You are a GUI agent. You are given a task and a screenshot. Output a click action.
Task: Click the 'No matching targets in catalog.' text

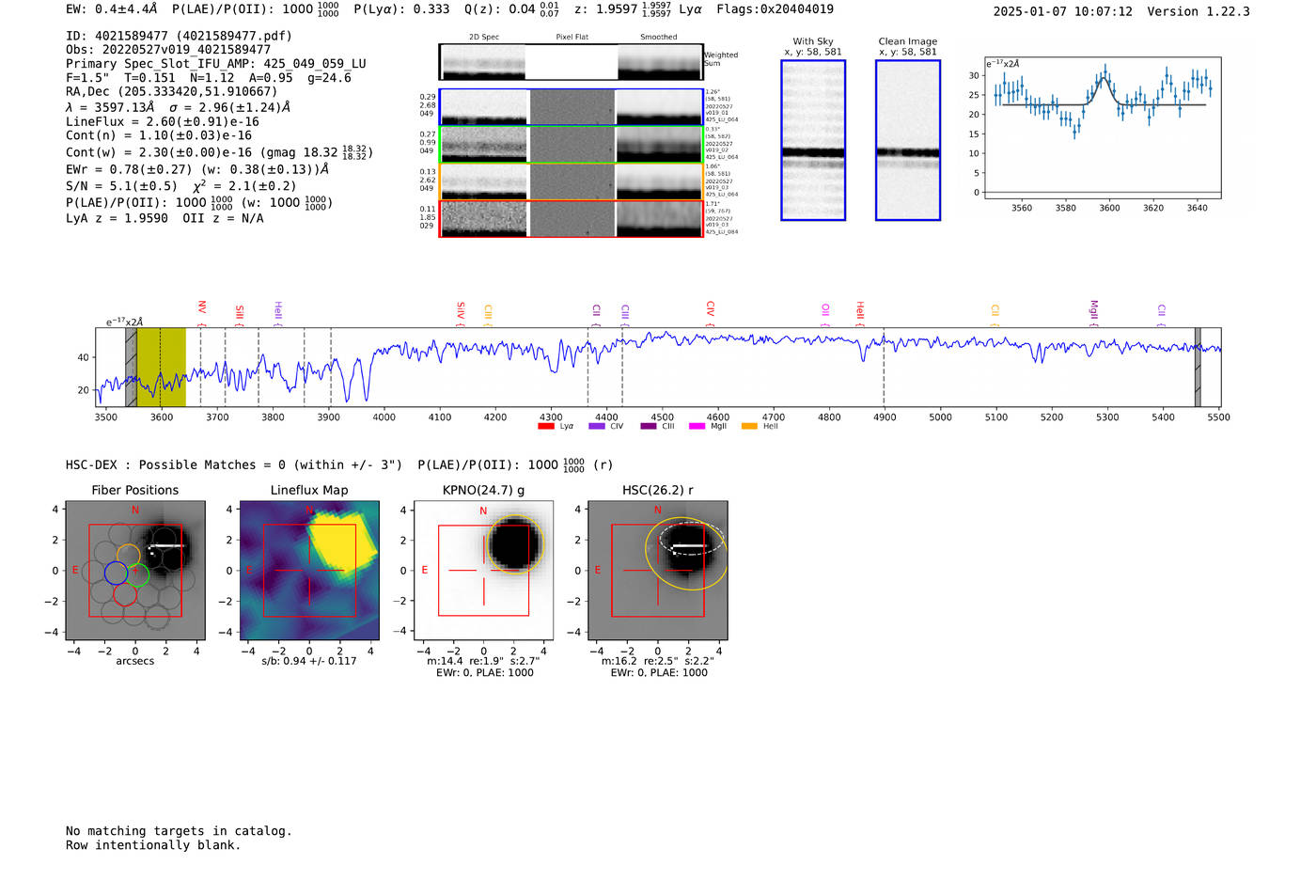(x=179, y=831)
